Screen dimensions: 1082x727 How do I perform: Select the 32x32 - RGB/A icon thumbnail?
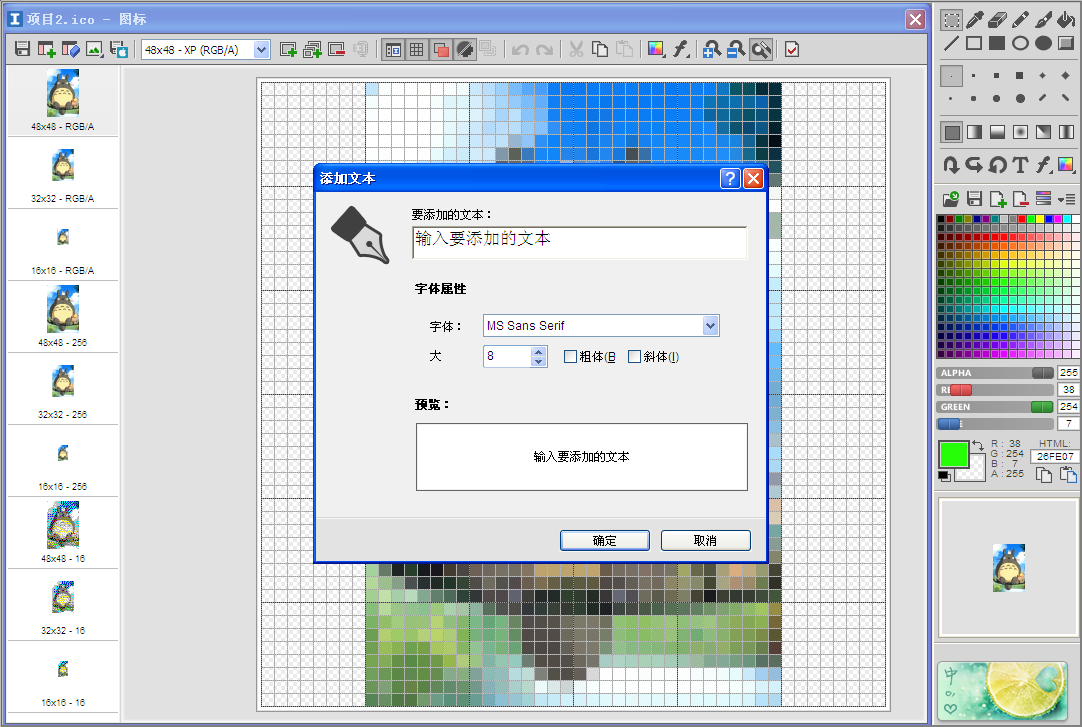click(62, 165)
